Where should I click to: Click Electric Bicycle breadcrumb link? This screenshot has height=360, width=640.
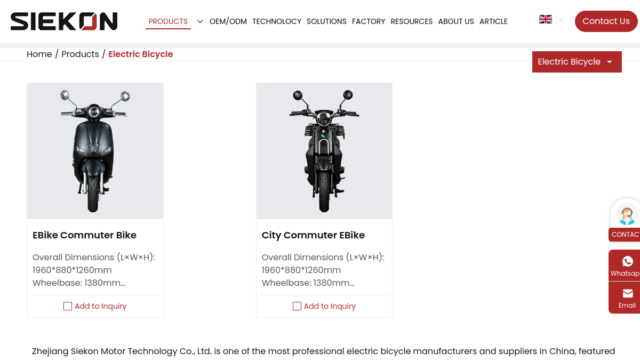(140, 54)
